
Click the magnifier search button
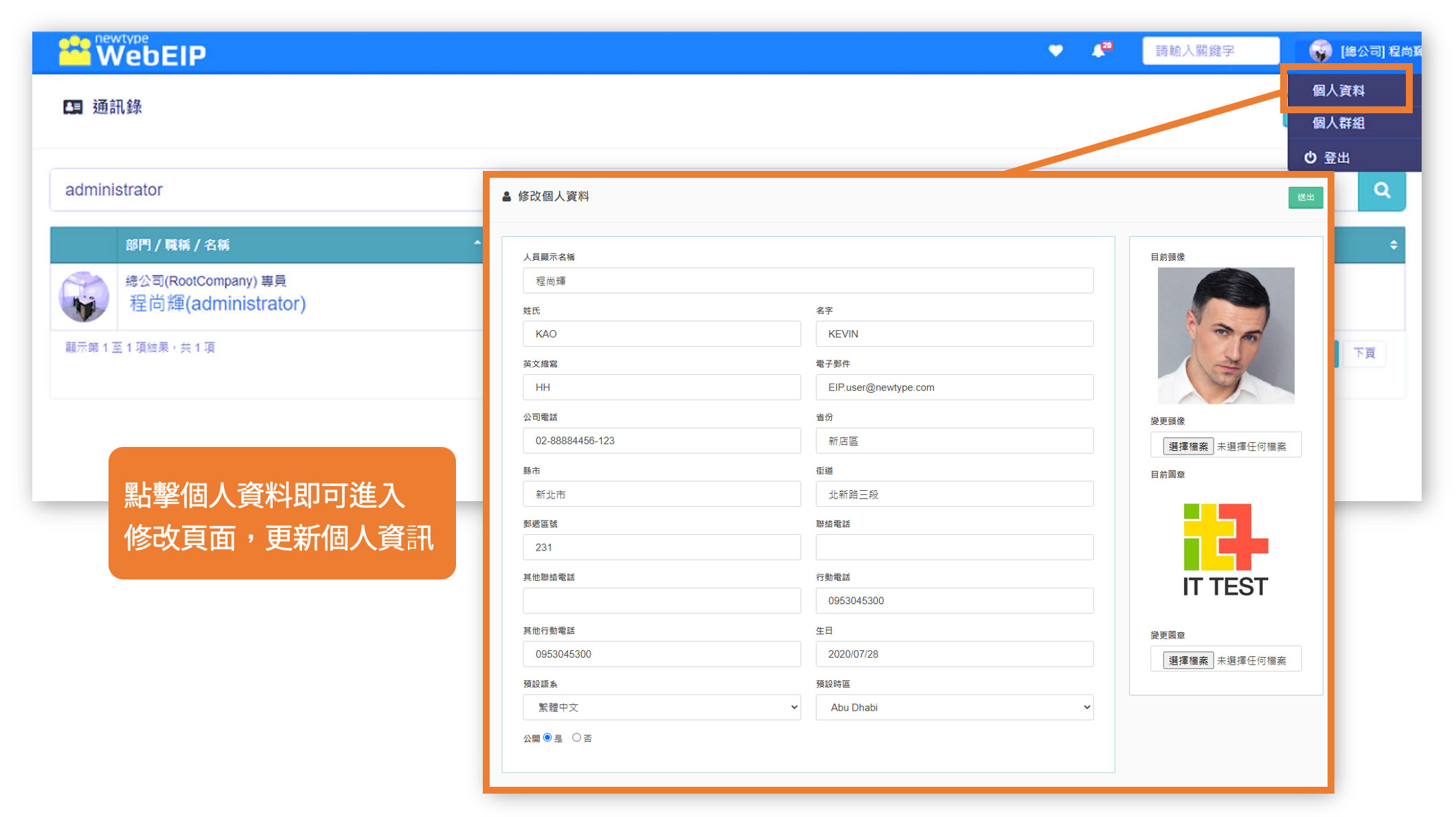click(1382, 191)
